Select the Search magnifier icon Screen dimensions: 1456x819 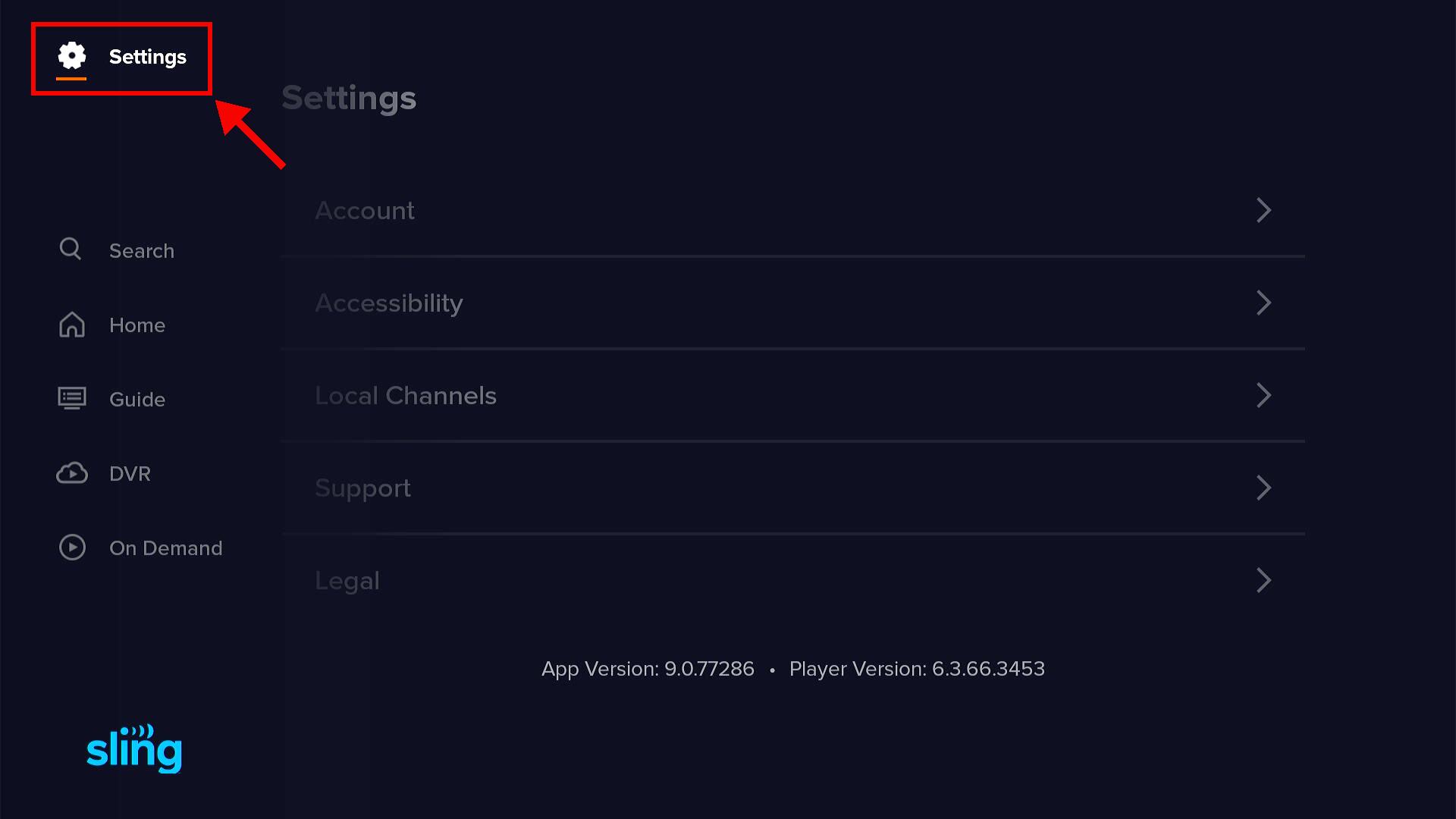71,249
